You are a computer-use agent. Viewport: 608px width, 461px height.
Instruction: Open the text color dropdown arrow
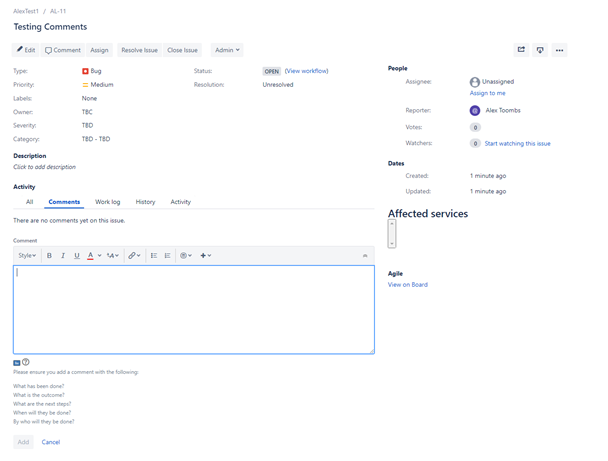[100, 256]
